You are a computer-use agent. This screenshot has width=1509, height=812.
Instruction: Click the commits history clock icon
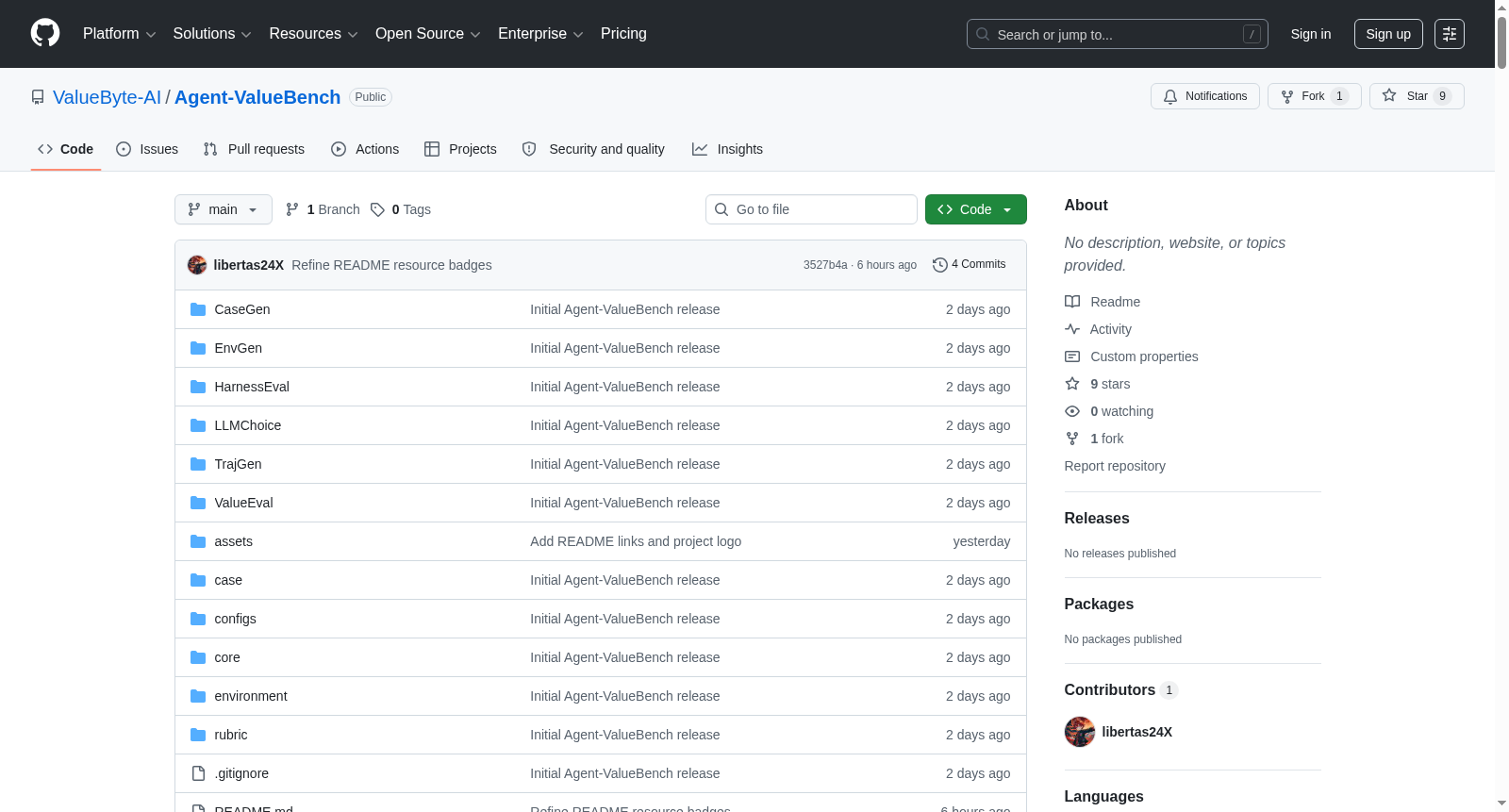(939, 265)
